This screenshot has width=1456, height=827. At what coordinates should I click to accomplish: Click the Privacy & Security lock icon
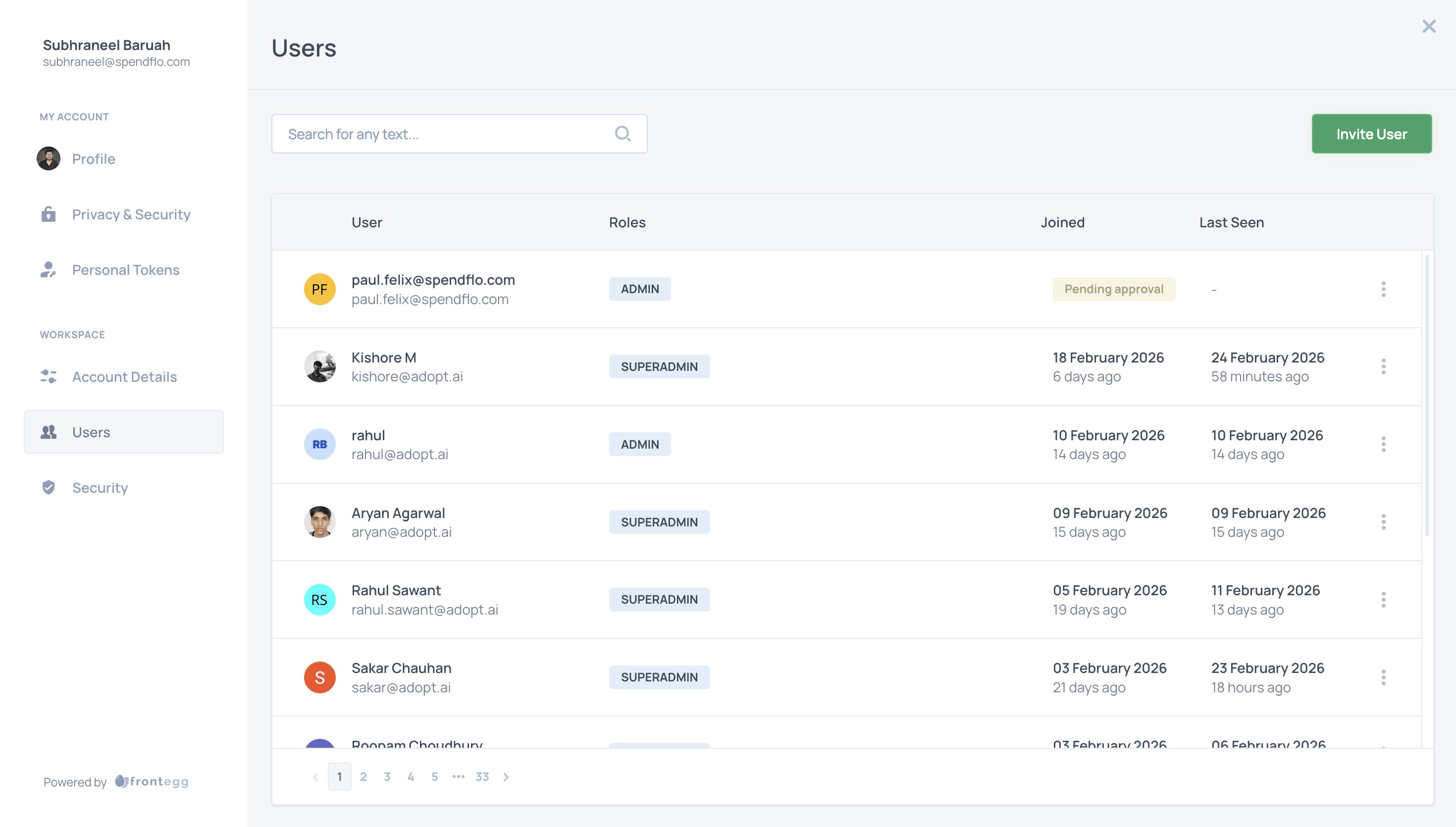(49, 215)
